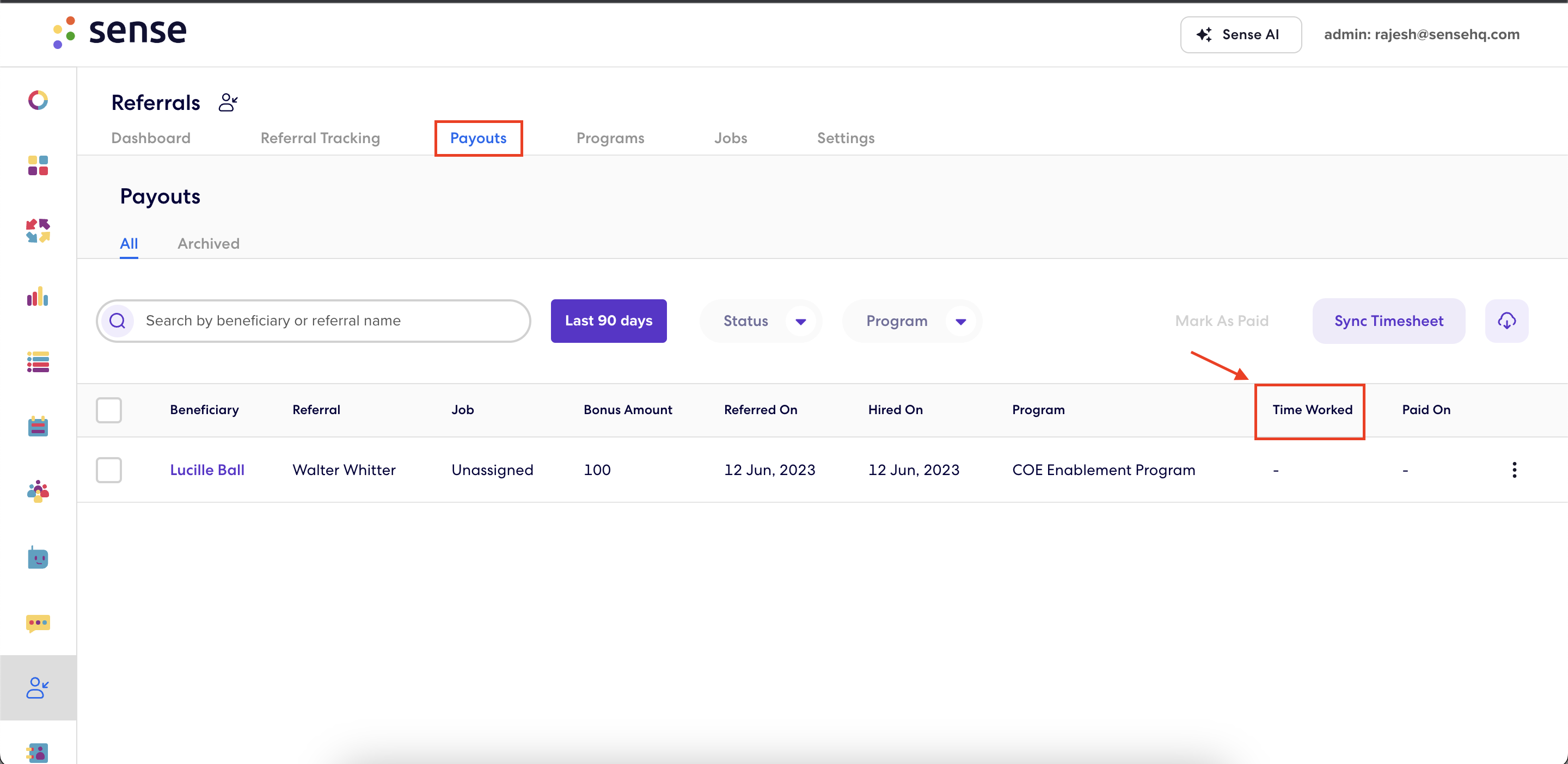This screenshot has height=764, width=1568.
Task: Open the bottom partially visible sidebar icon
Action: (38, 753)
